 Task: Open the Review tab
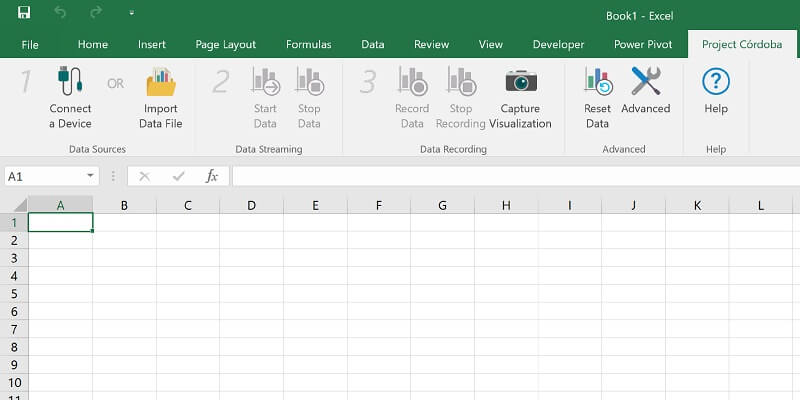[x=431, y=44]
